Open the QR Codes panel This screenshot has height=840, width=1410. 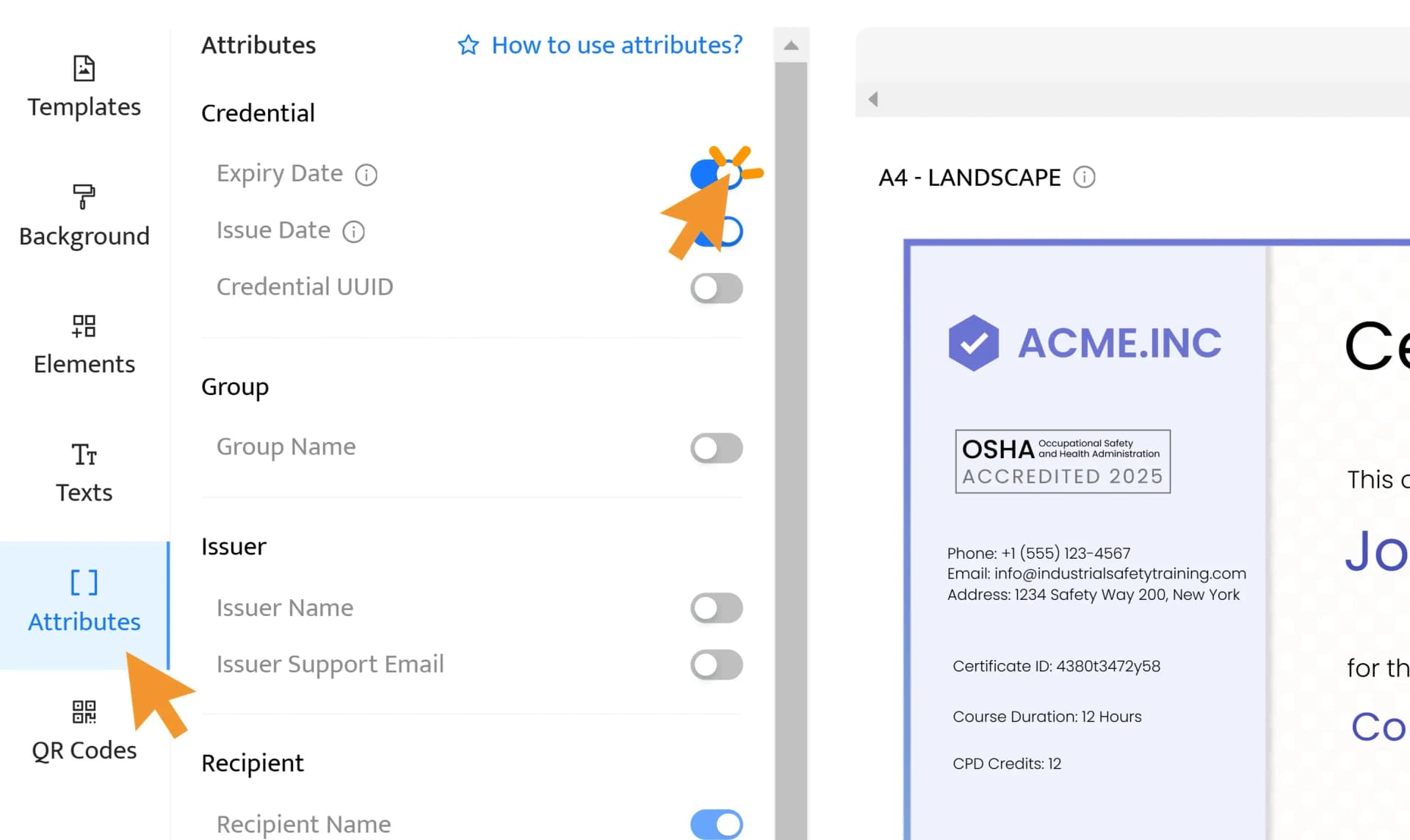point(85,726)
